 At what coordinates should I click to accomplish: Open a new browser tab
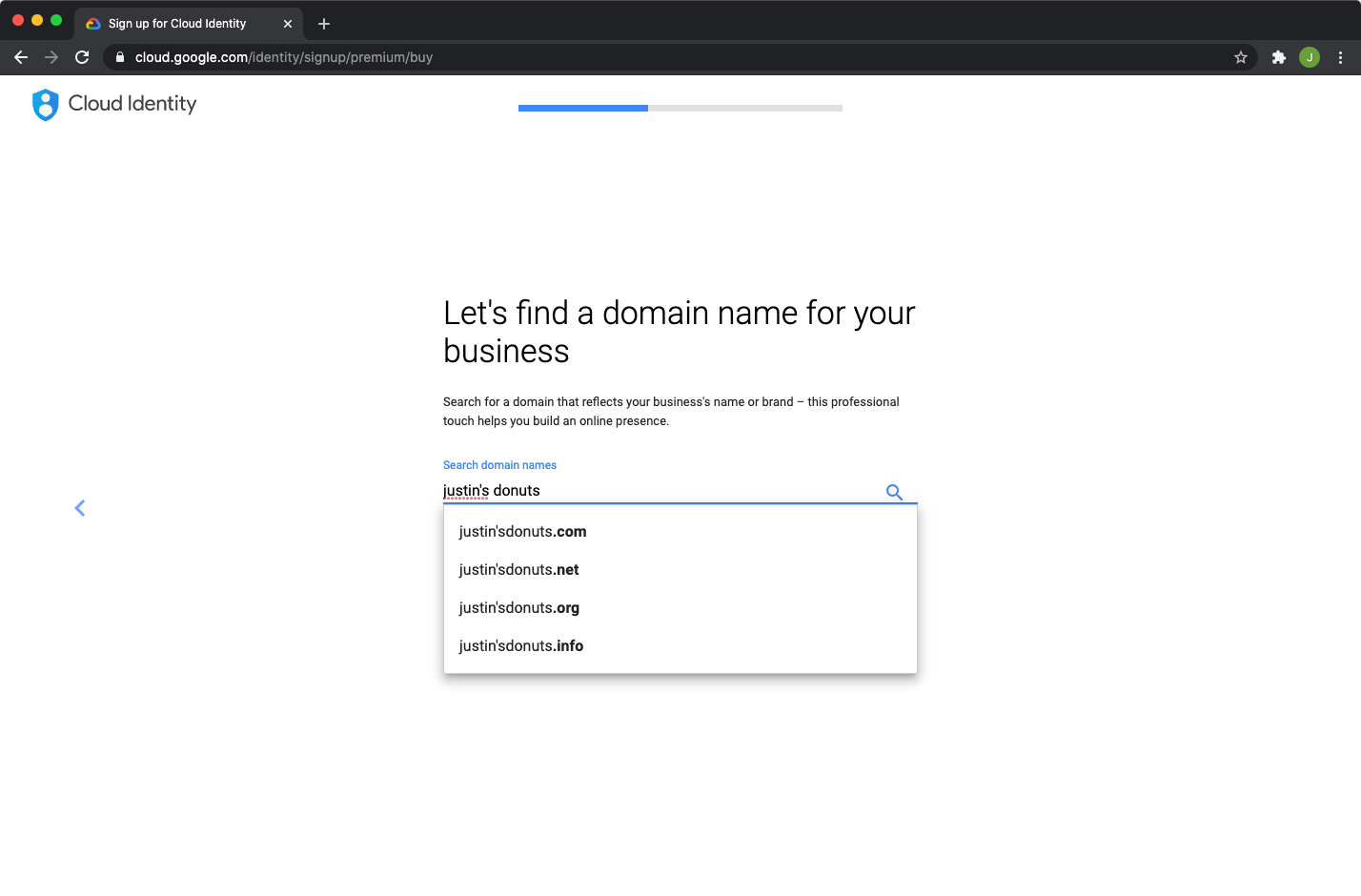[x=324, y=24]
